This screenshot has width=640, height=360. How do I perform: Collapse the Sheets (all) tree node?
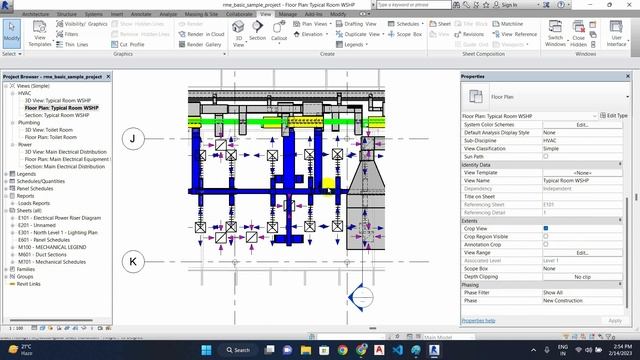[6, 211]
